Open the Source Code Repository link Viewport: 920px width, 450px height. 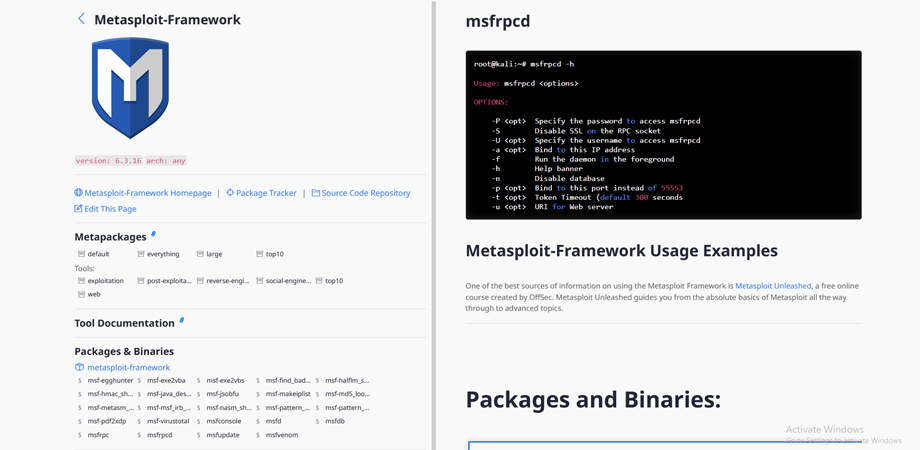pyautogui.click(x=366, y=192)
